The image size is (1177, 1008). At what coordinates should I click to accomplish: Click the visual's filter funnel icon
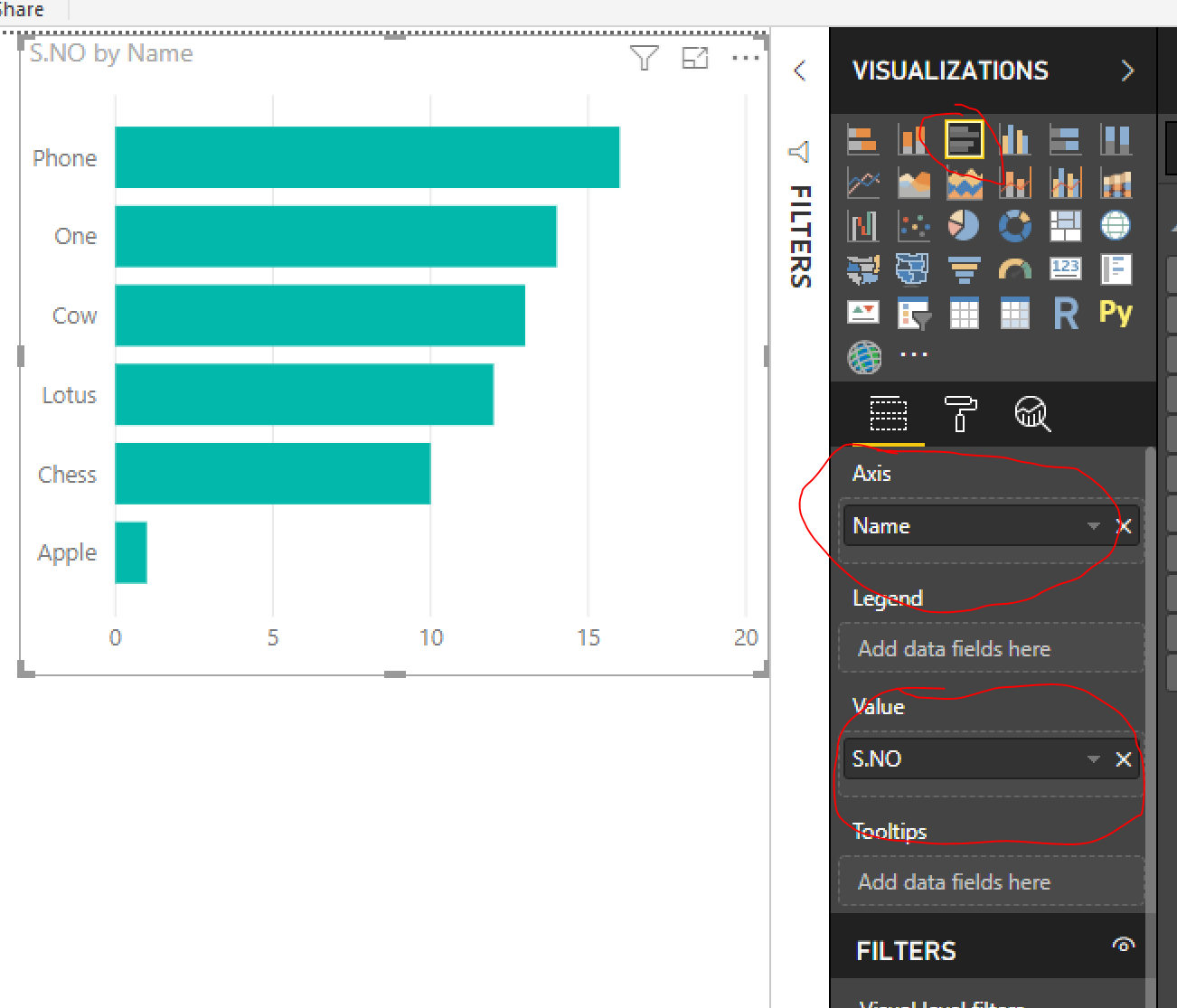644,58
